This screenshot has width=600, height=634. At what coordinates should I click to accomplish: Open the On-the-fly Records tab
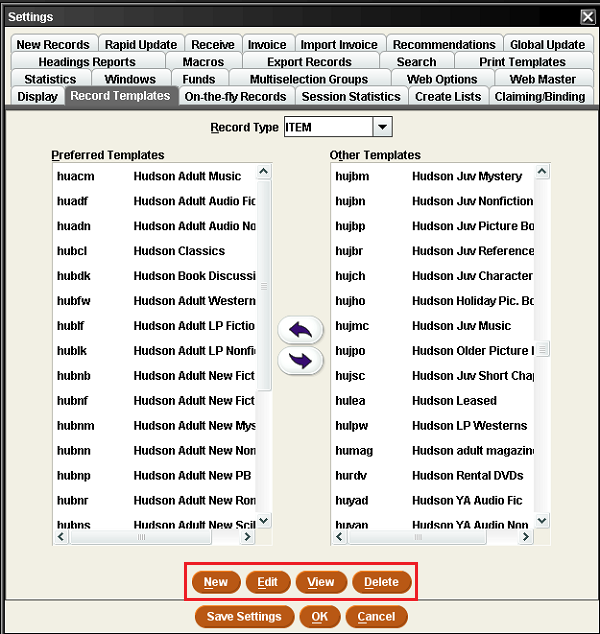coord(235,97)
